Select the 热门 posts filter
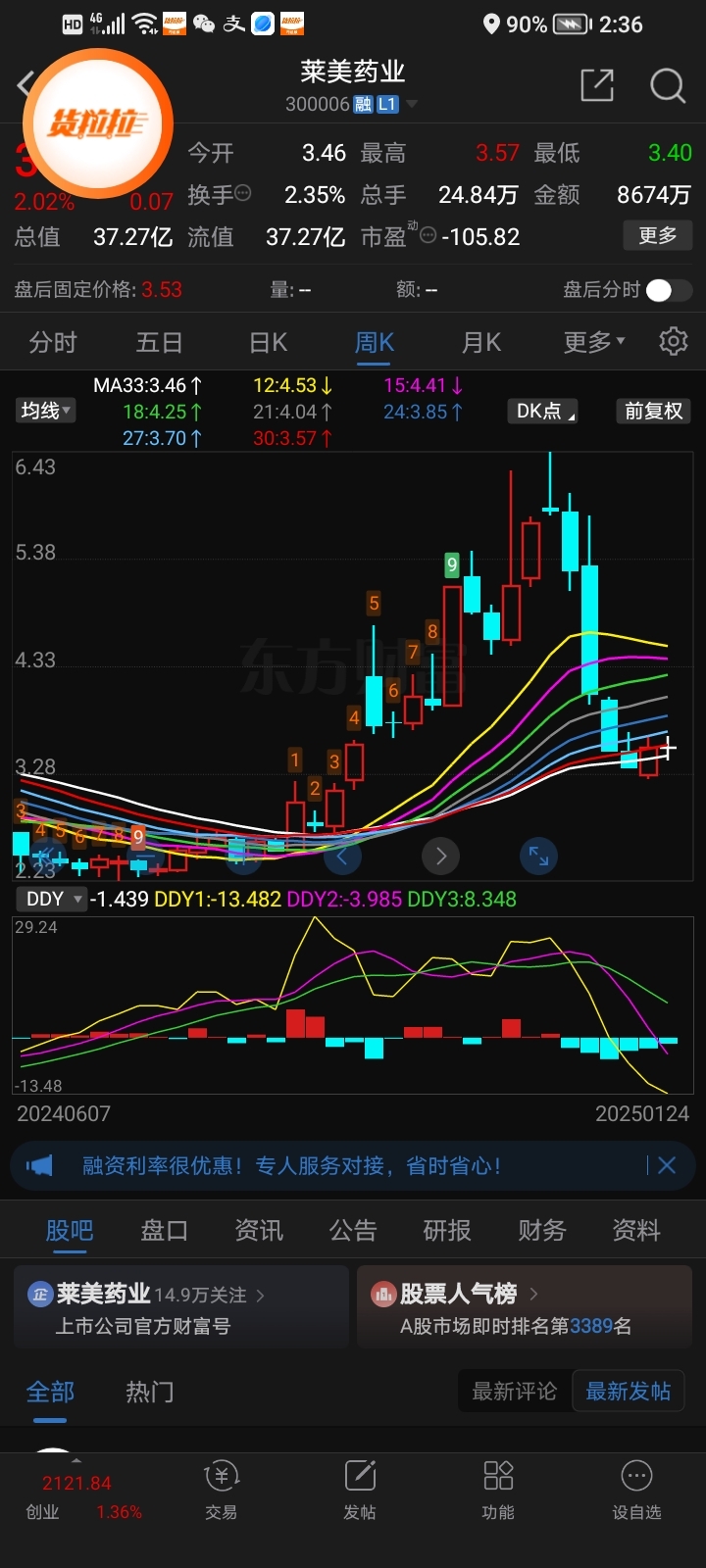Screen dimensions: 706x1568 point(150,1392)
